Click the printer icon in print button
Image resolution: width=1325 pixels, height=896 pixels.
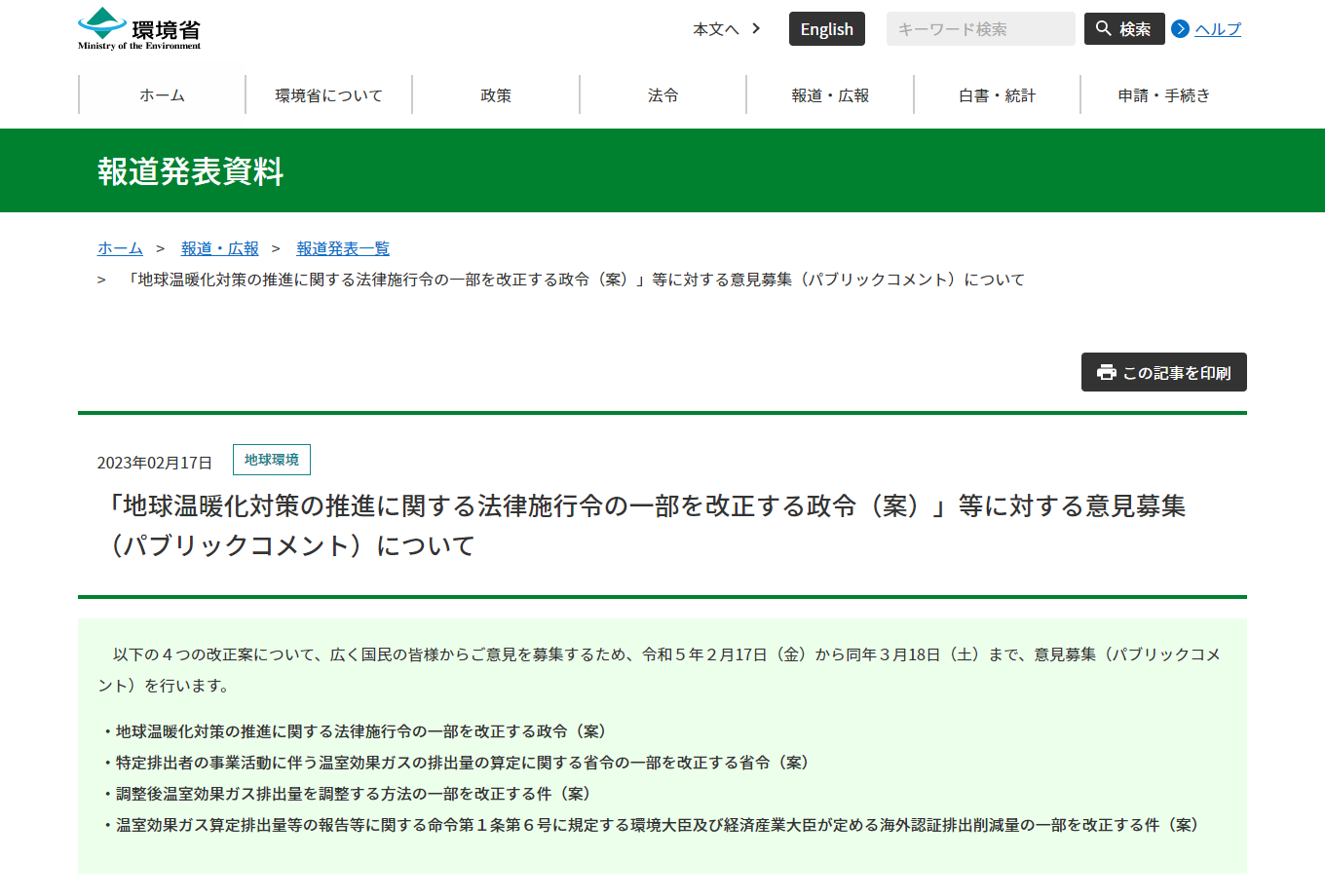(x=1106, y=373)
